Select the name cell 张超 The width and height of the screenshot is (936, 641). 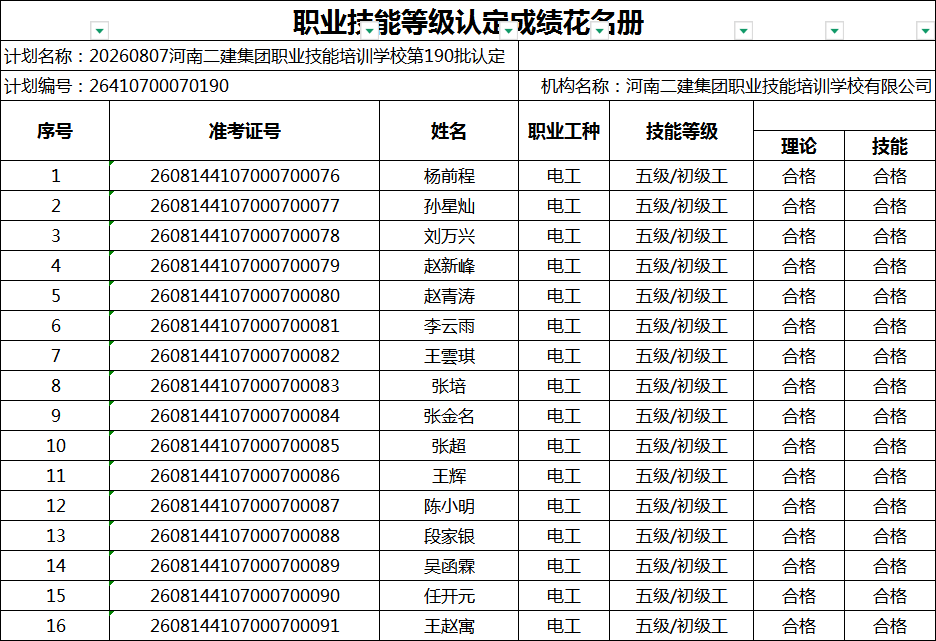click(x=449, y=446)
